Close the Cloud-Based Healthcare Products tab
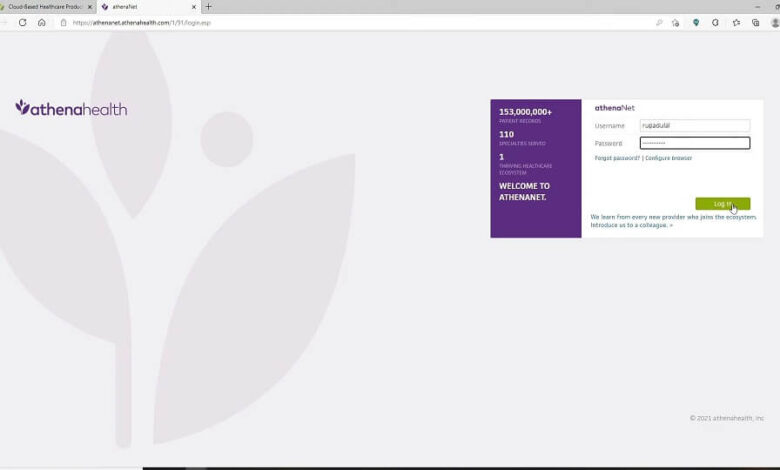Viewport: 780px width, 470px height. (90, 7)
